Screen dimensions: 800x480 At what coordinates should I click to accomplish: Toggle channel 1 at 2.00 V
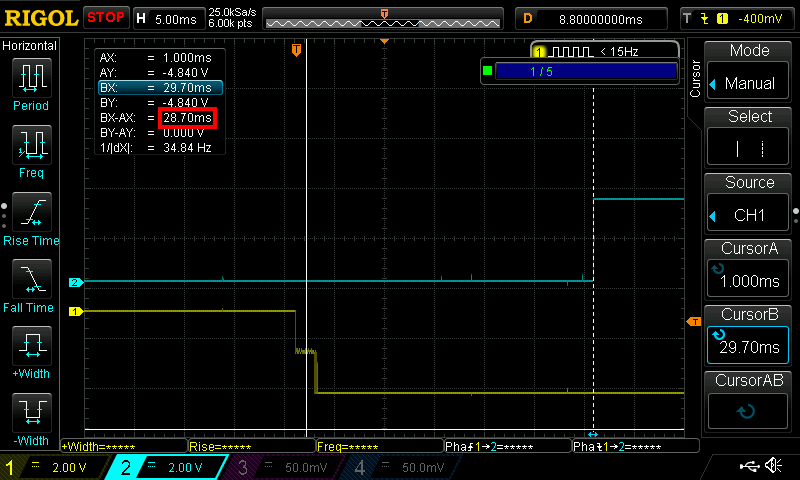click(x=56, y=467)
